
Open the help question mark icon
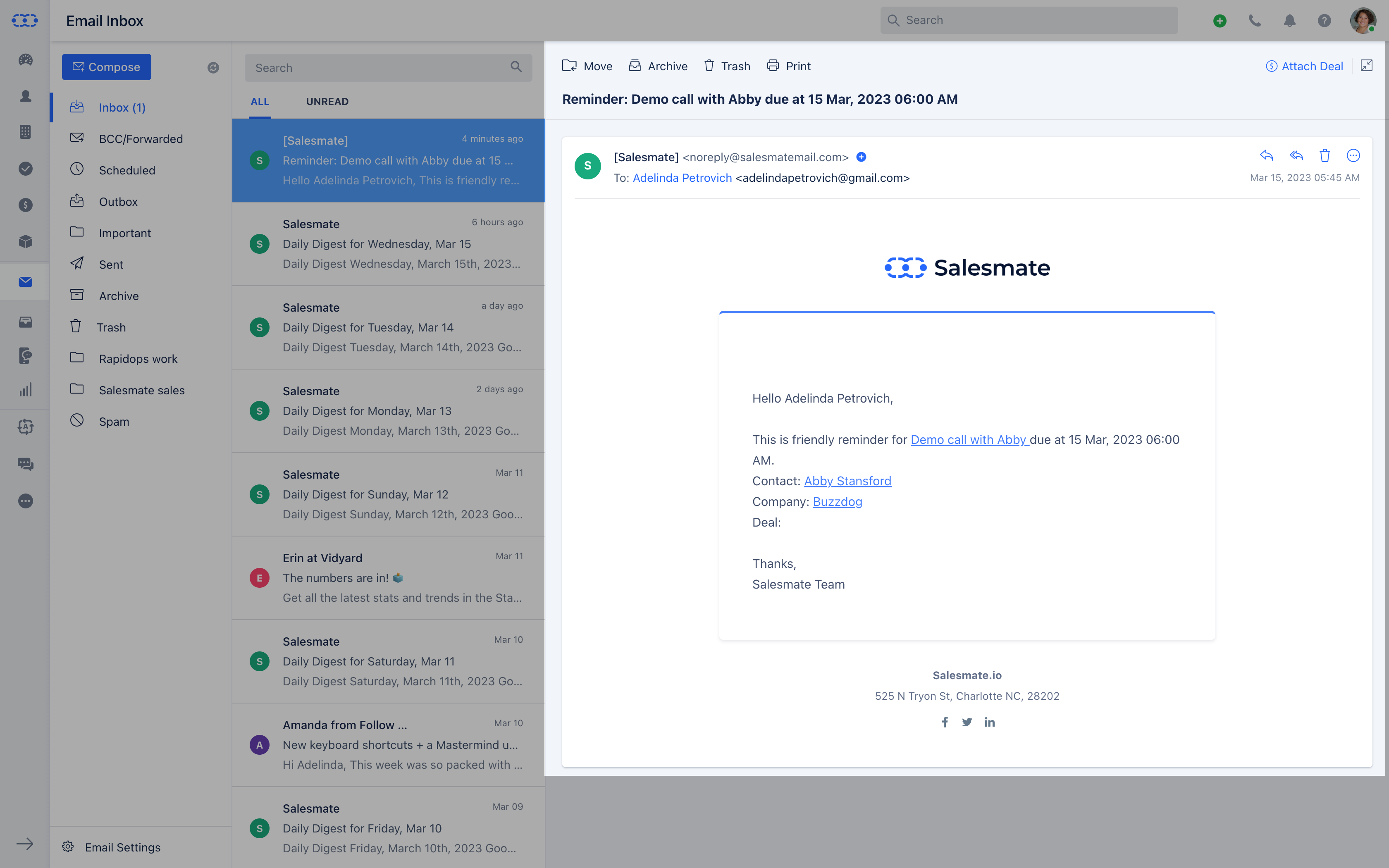tap(1324, 21)
